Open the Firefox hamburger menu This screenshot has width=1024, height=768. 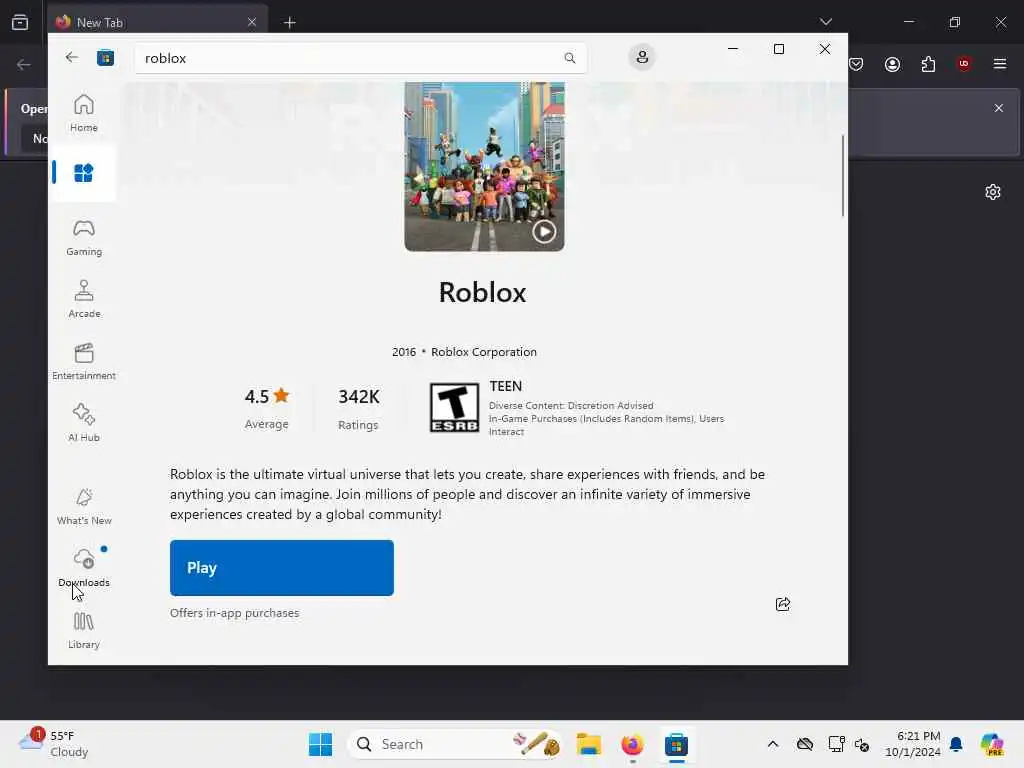999,64
